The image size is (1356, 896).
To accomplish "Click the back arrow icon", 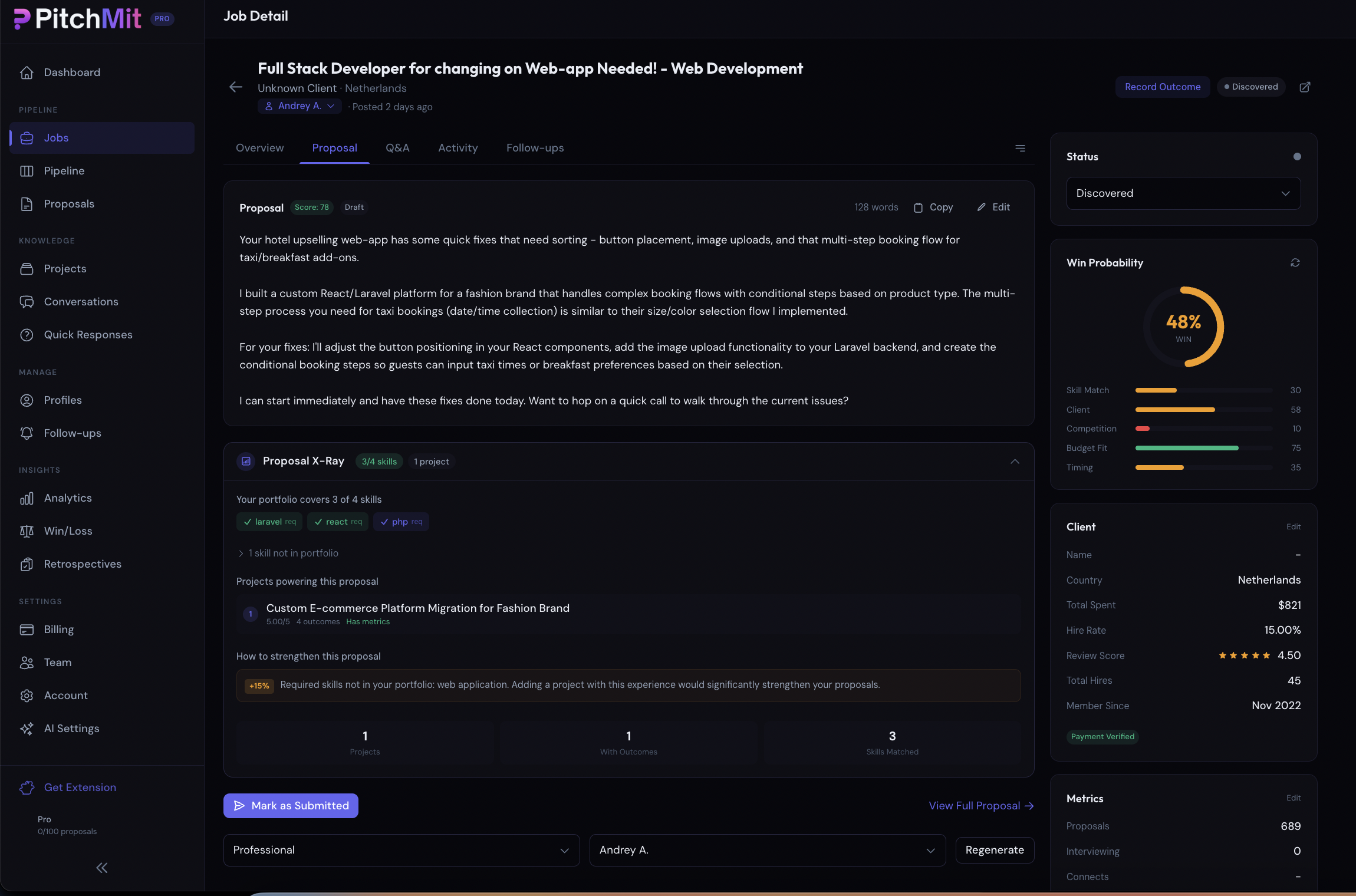I will pos(236,87).
